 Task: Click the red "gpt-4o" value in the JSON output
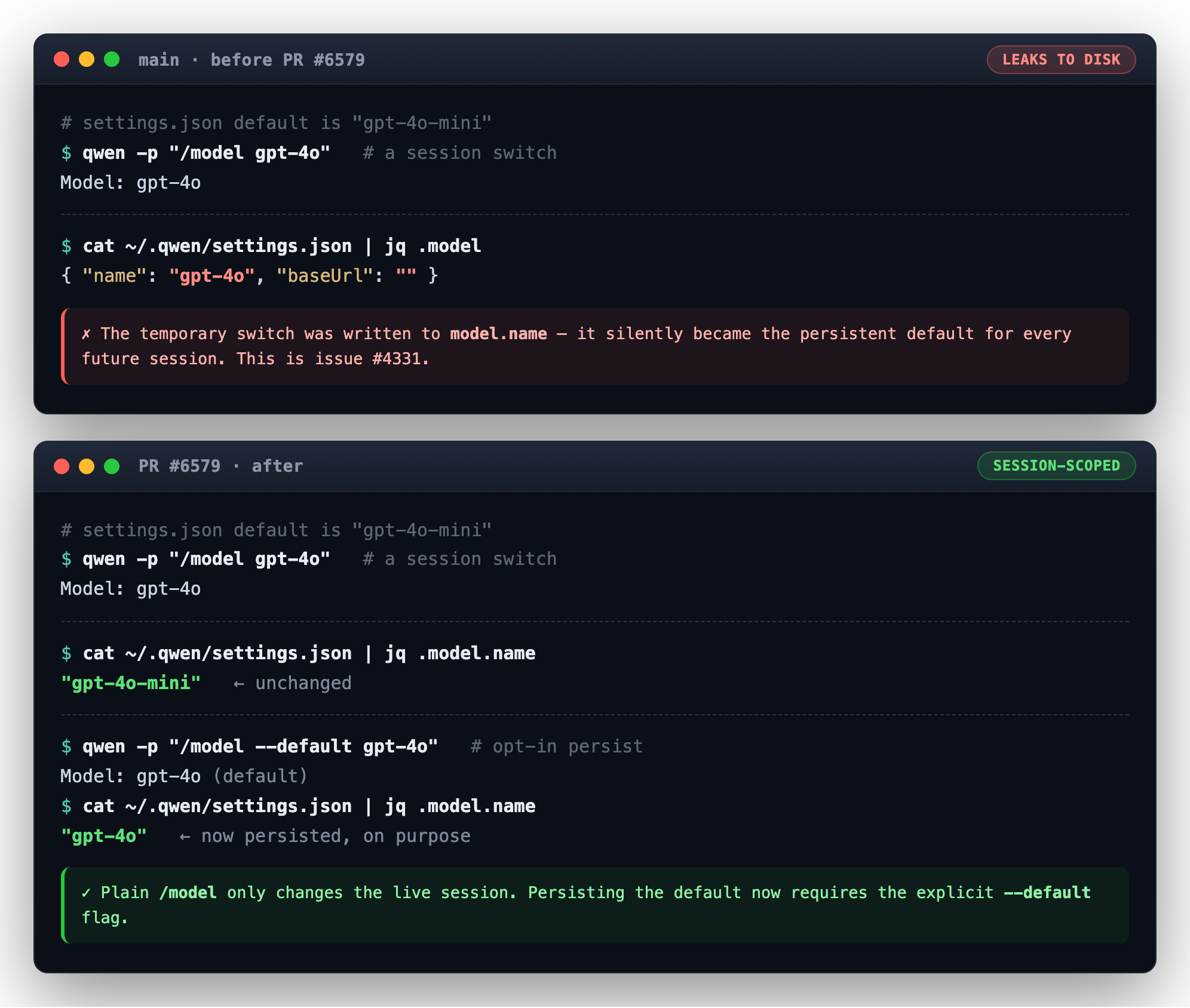pos(212,276)
